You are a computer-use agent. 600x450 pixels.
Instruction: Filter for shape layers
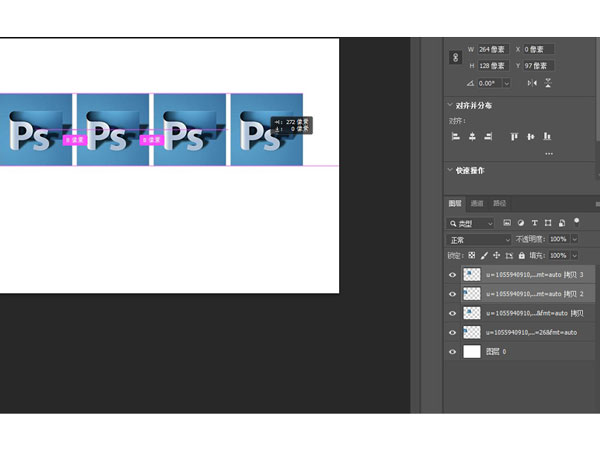click(x=548, y=223)
